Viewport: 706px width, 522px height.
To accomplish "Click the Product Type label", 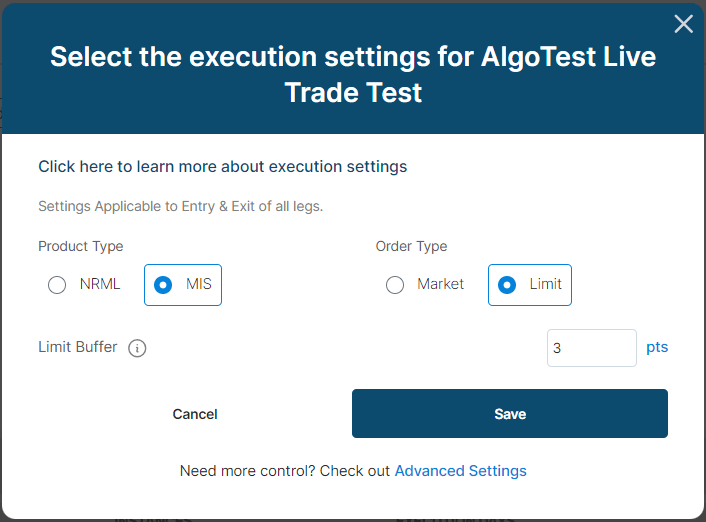I will (x=80, y=247).
